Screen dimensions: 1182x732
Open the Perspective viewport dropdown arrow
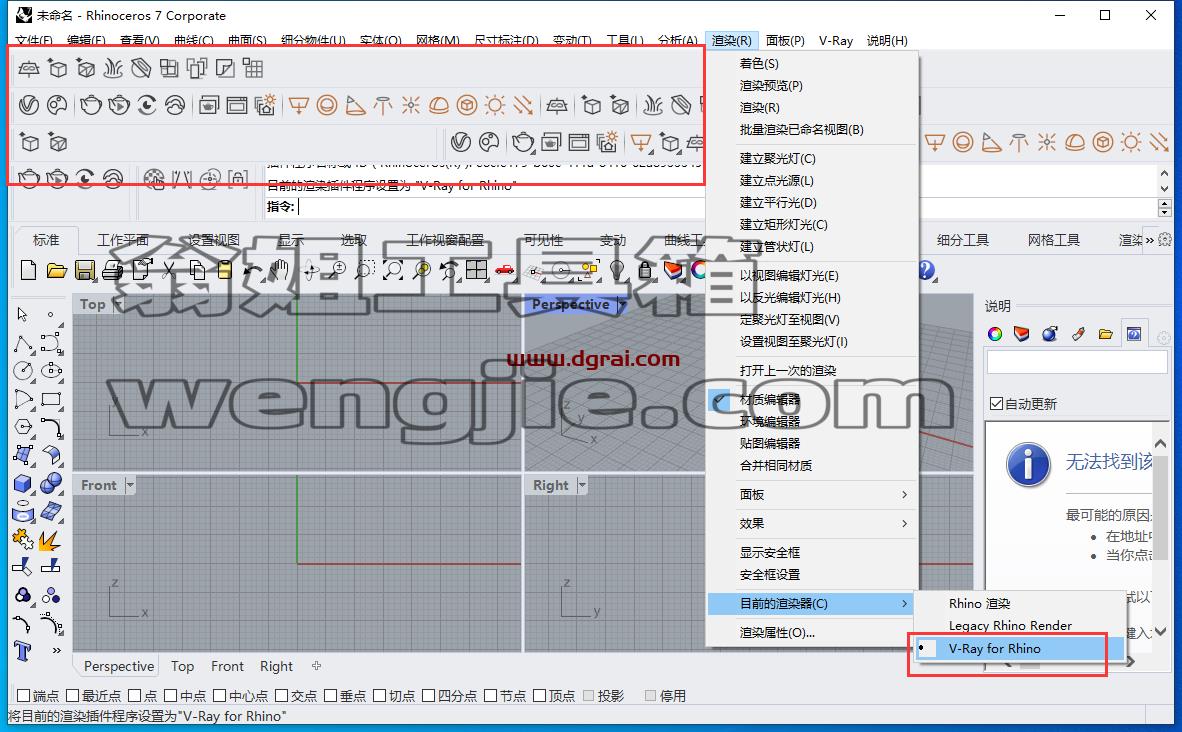click(x=621, y=305)
